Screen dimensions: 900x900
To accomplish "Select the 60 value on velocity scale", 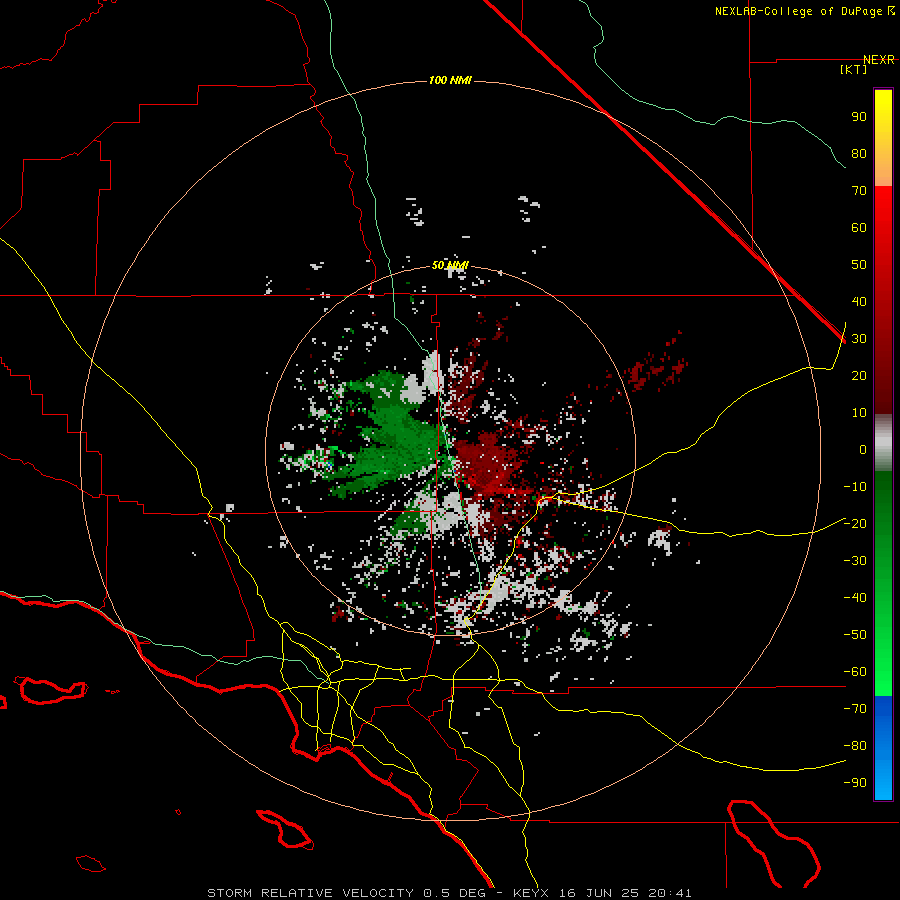I will [859, 227].
